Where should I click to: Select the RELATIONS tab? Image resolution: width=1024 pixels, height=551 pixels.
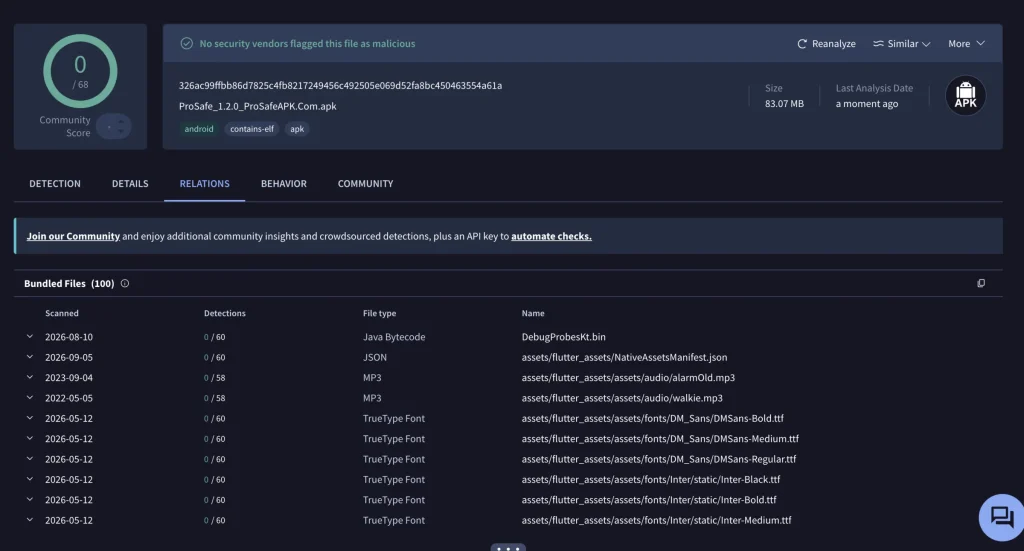click(x=204, y=183)
